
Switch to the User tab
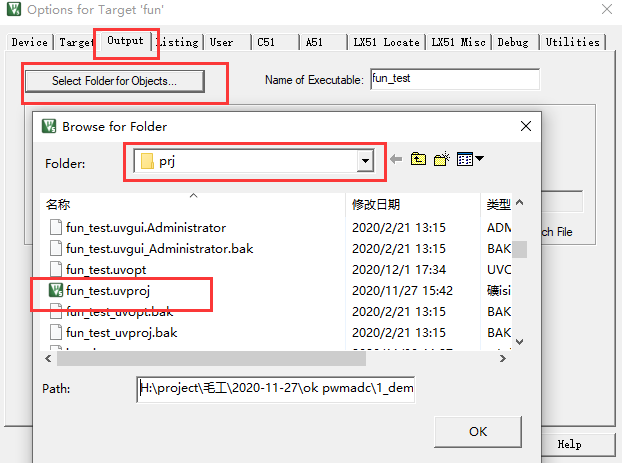coord(228,42)
